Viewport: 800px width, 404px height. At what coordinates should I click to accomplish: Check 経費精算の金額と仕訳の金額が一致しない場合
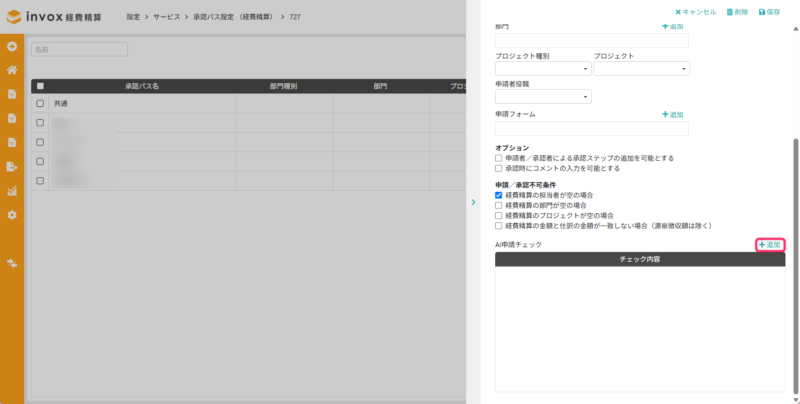click(498, 226)
